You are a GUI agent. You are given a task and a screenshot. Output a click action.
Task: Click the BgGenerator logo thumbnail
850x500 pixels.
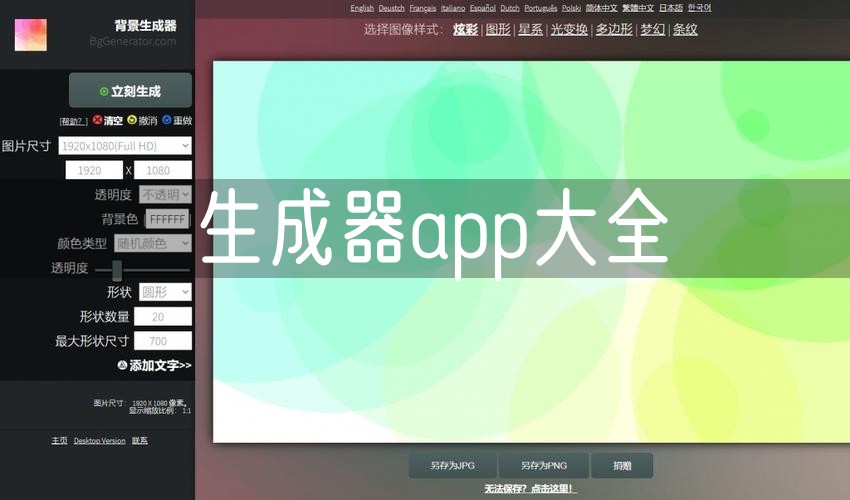[30, 35]
